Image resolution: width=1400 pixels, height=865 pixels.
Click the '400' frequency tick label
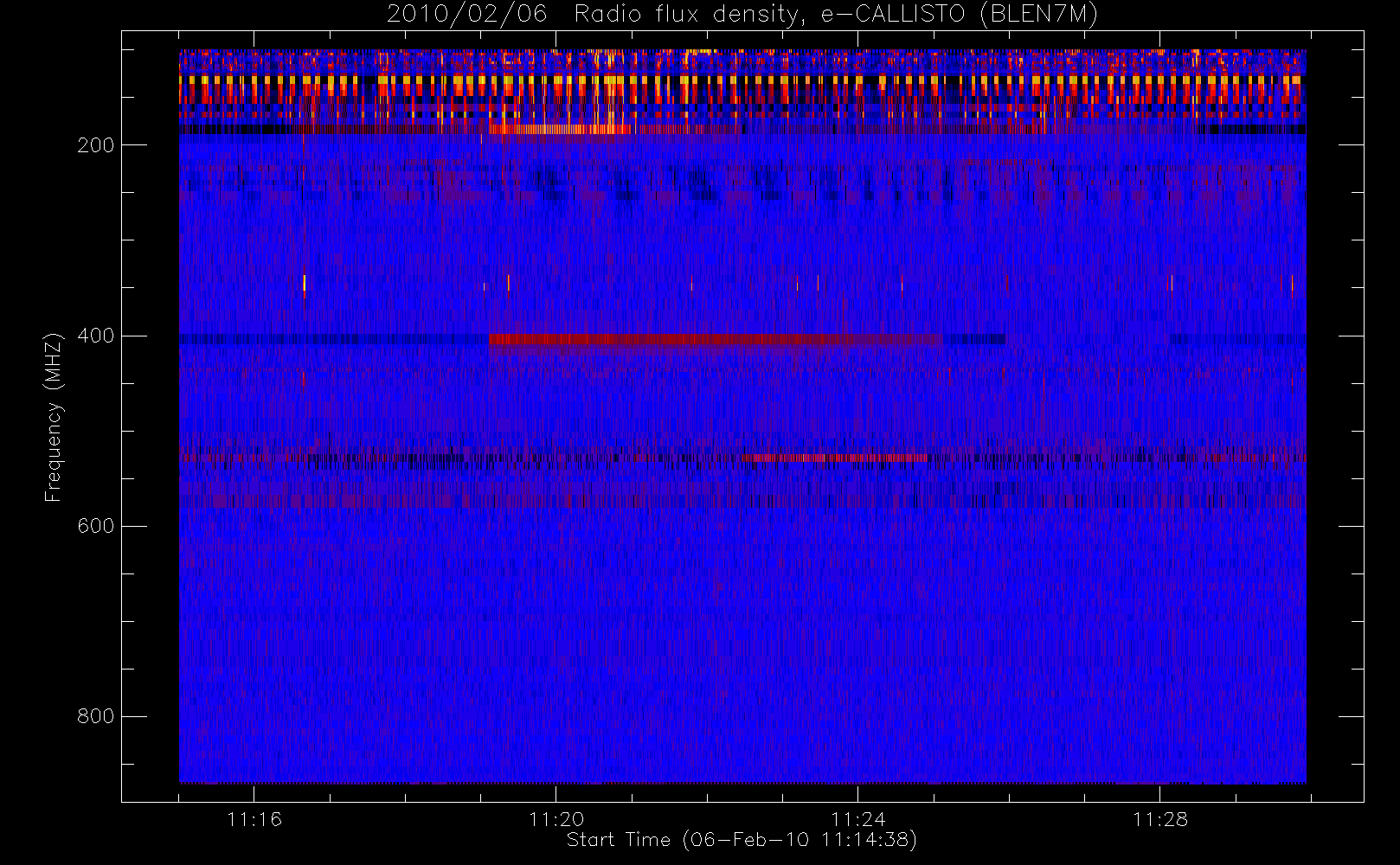coord(96,336)
